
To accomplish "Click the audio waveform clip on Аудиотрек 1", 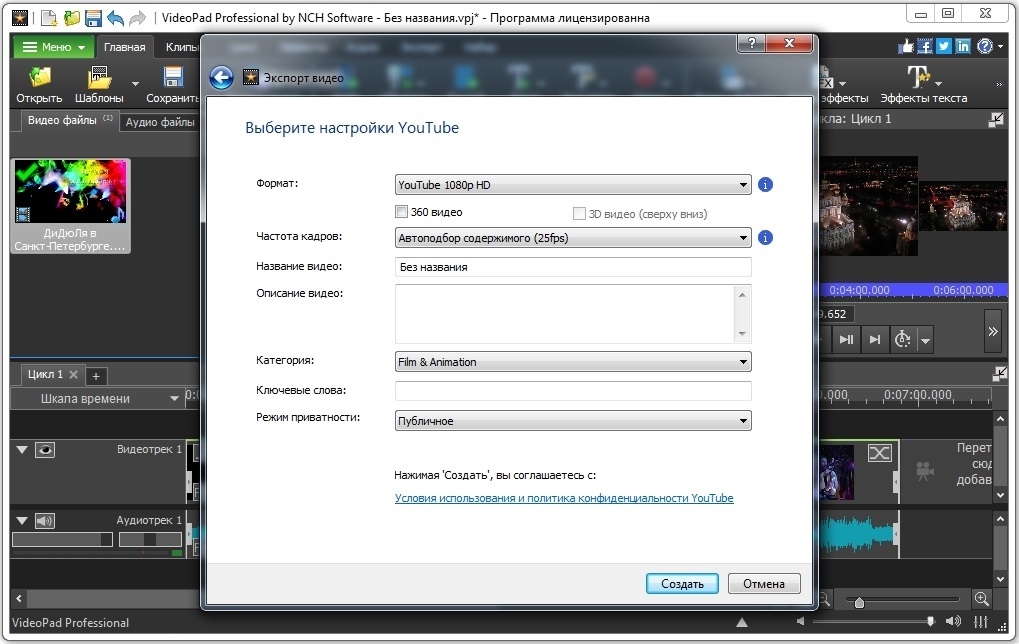I will (858, 534).
